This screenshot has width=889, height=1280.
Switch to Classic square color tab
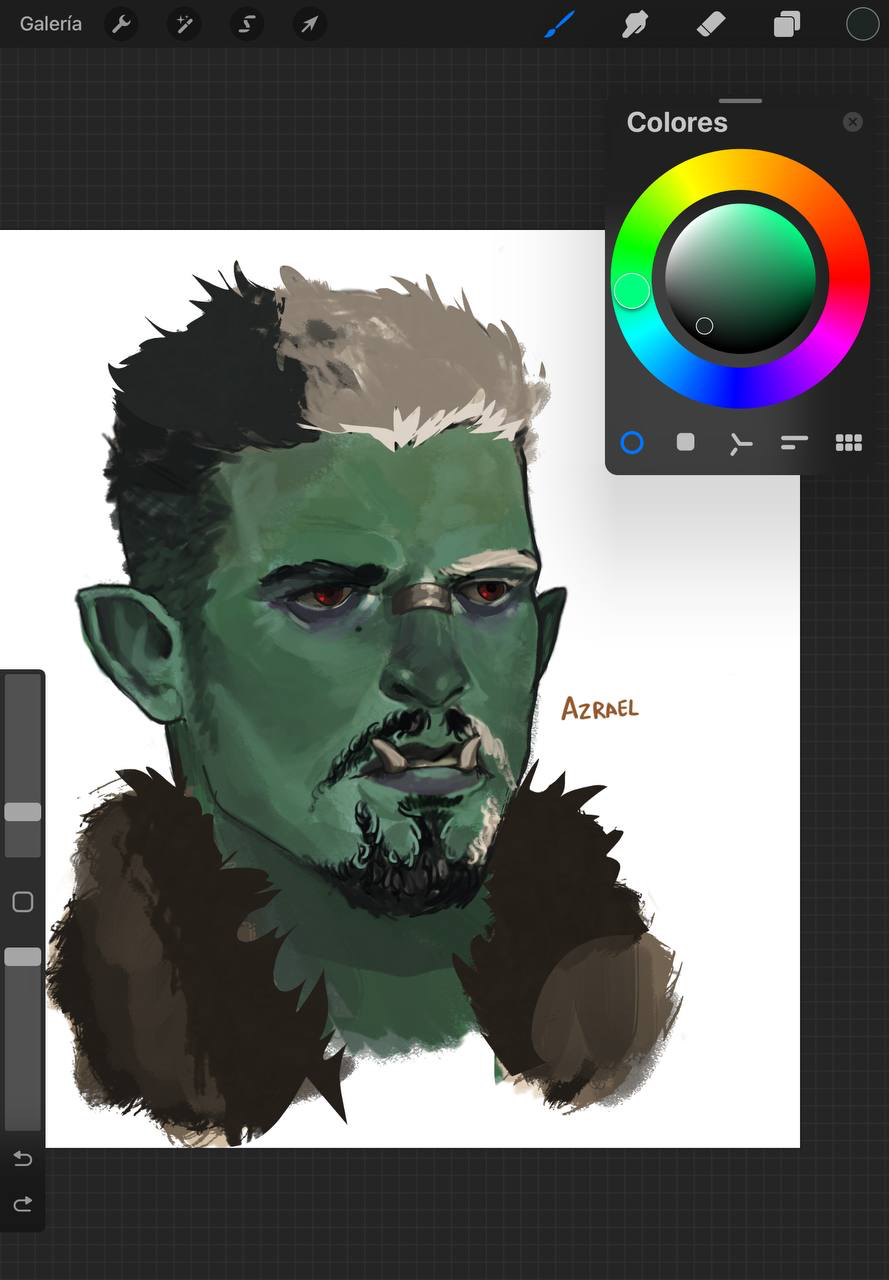685,442
